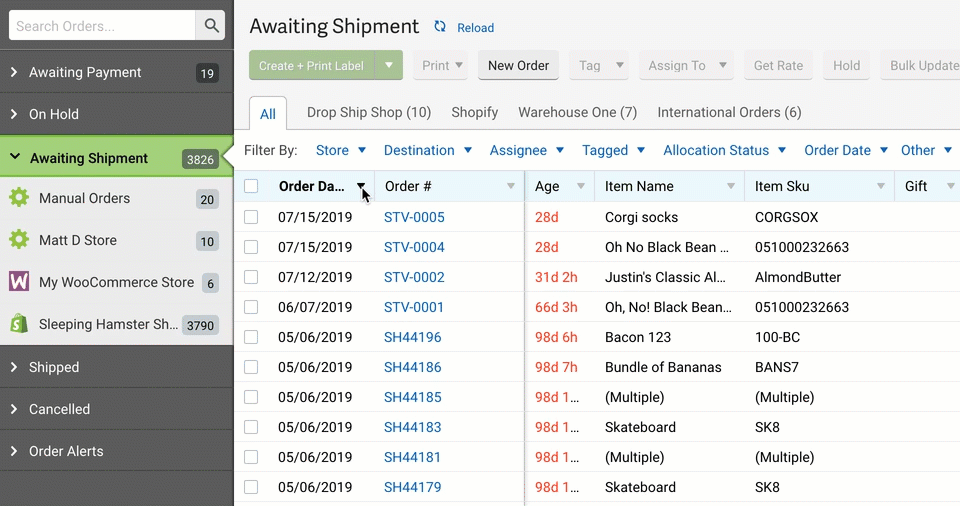Screen dimensions: 960x506
Task: Open order link STV-0002
Action: (414, 277)
